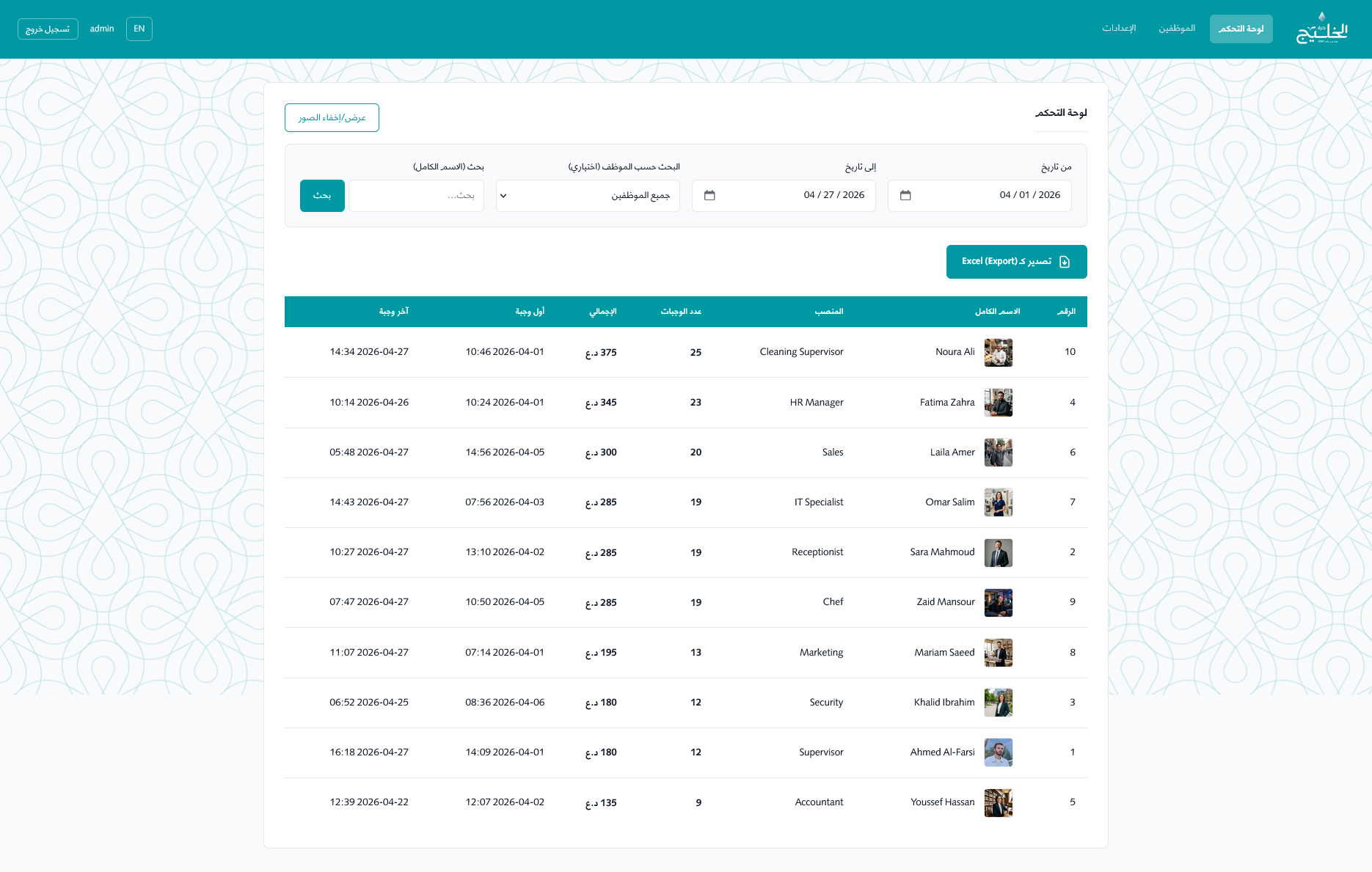
Task: Click Noura Ali's profile photo
Action: click(x=998, y=353)
